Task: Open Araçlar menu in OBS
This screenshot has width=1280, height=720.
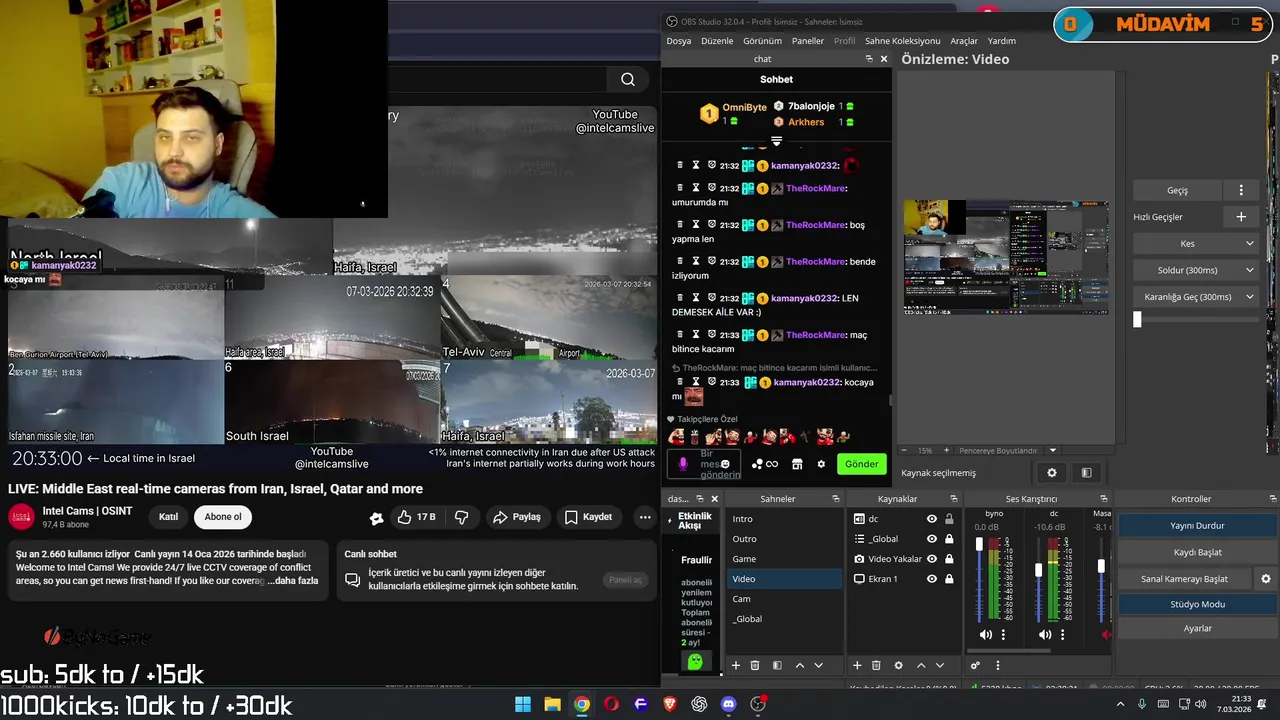Action: [964, 41]
